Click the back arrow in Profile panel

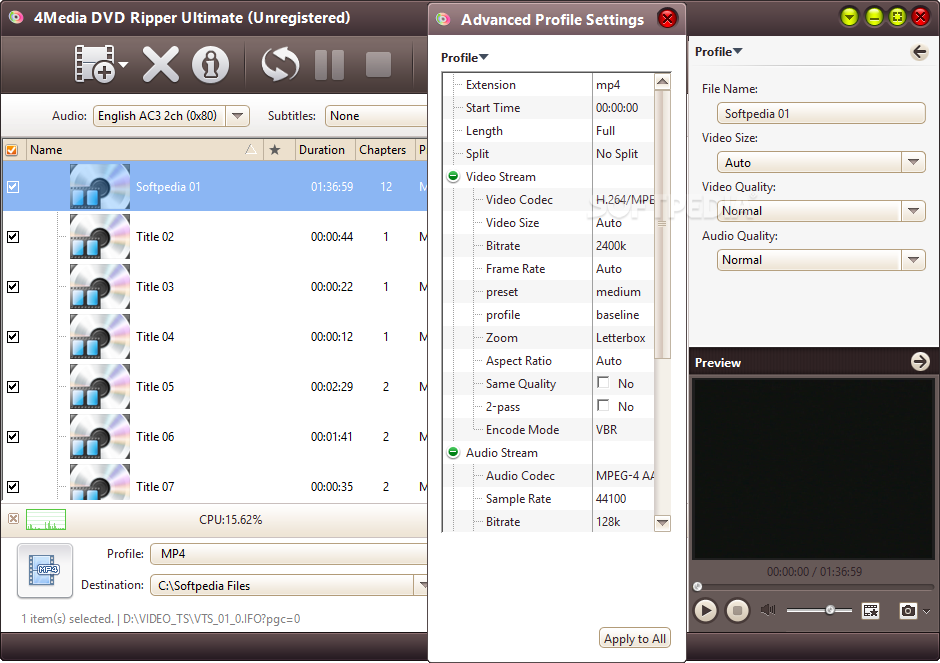pos(919,52)
